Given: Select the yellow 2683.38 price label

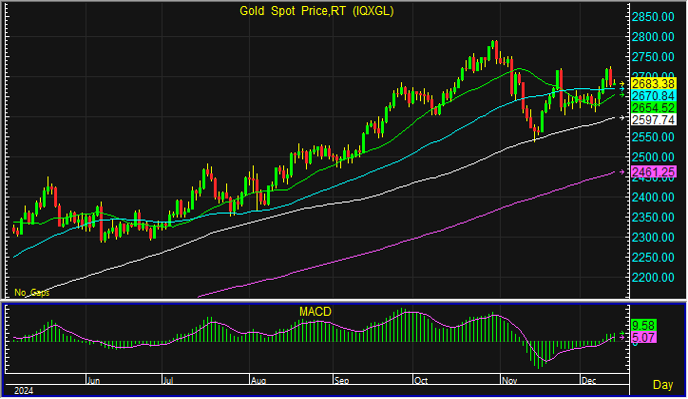Looking at the screenshot, I should (653, 83).
